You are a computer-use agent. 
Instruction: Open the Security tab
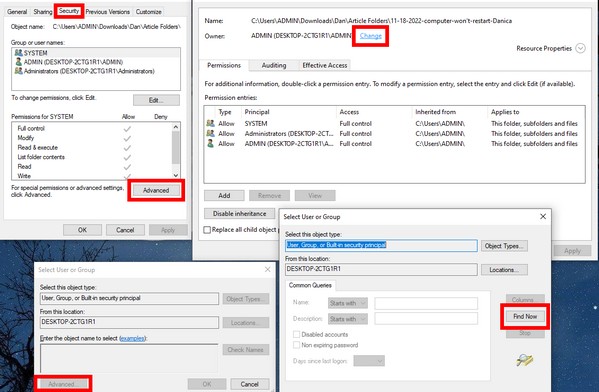(69, 11)
